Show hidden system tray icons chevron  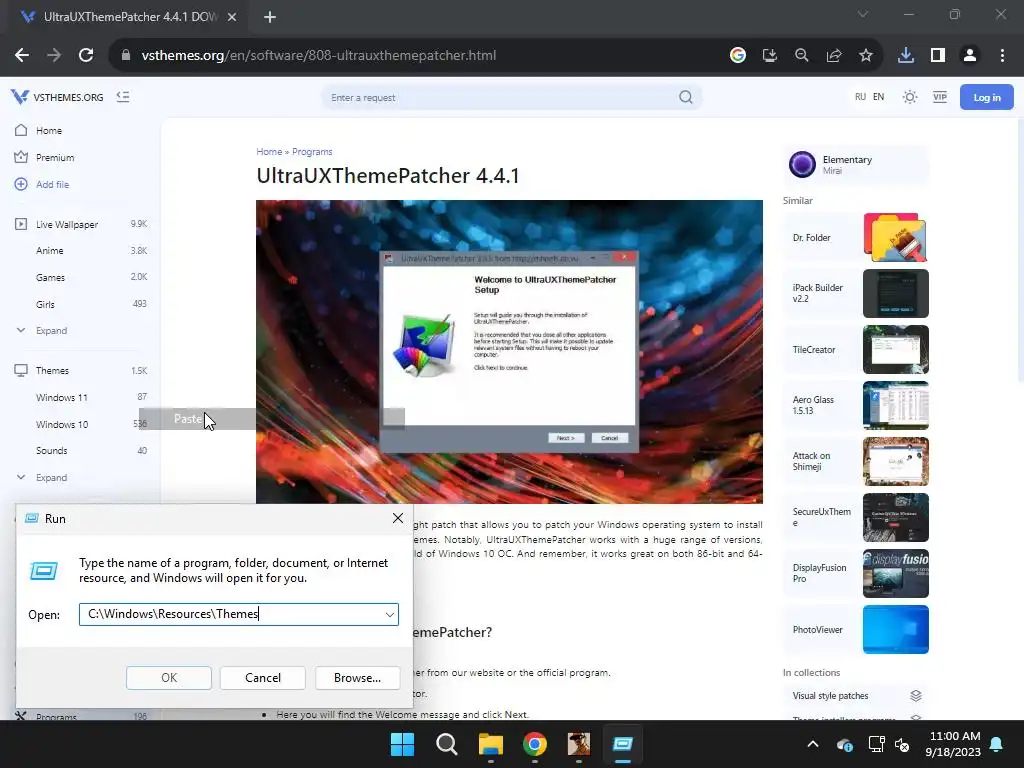tap(812, 744)
